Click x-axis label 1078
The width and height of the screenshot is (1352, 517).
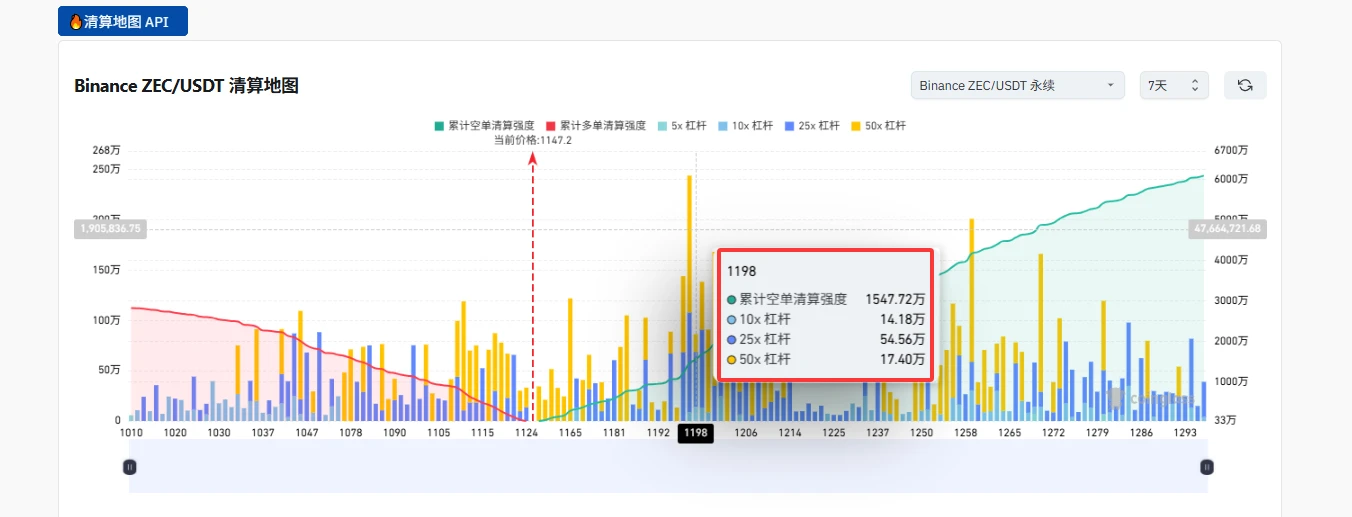[351, 433]
